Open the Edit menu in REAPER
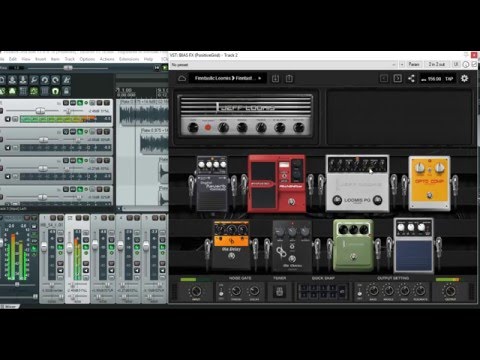Viewport: 480px width, 360px height. 13,59
